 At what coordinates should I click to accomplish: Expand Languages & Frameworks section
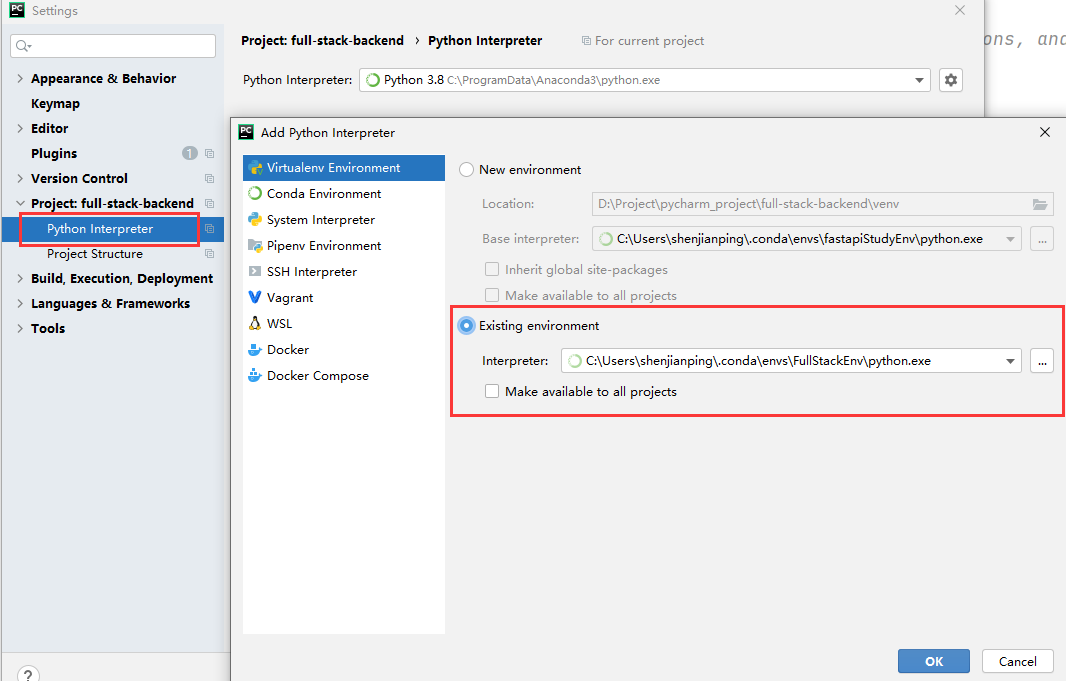20,304
